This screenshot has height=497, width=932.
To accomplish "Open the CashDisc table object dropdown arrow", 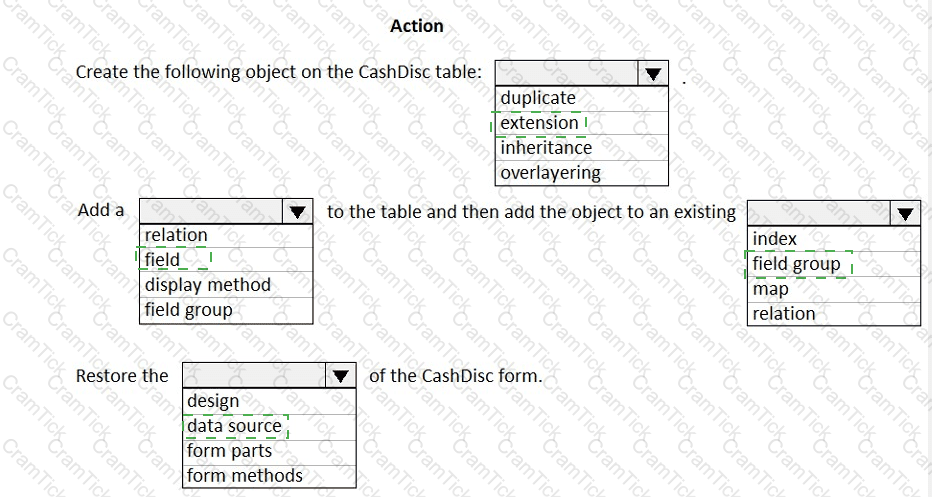I will pyautogui.click(x=653, y=74).
